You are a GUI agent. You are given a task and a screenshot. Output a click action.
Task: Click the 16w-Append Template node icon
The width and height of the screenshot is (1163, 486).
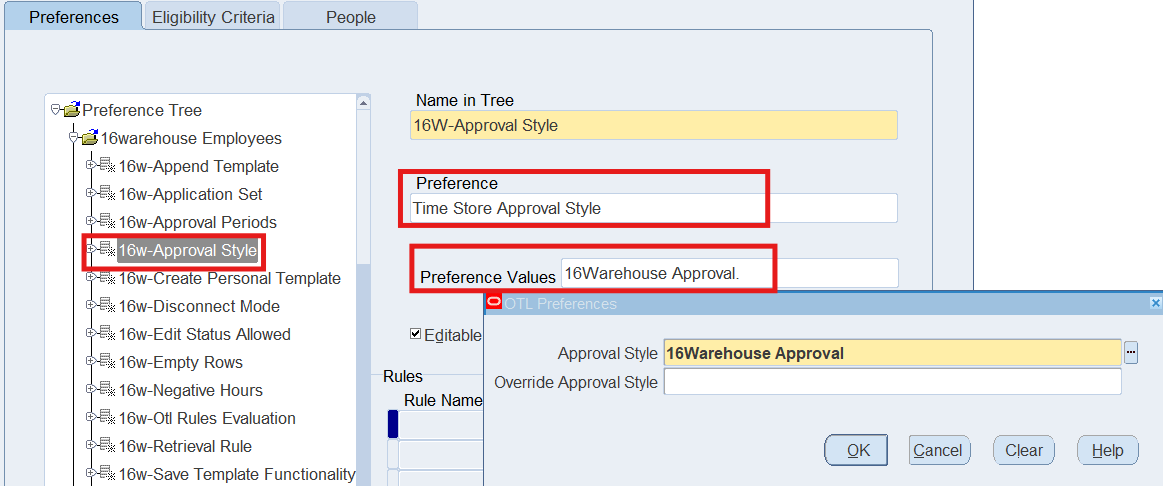(107, 166)
